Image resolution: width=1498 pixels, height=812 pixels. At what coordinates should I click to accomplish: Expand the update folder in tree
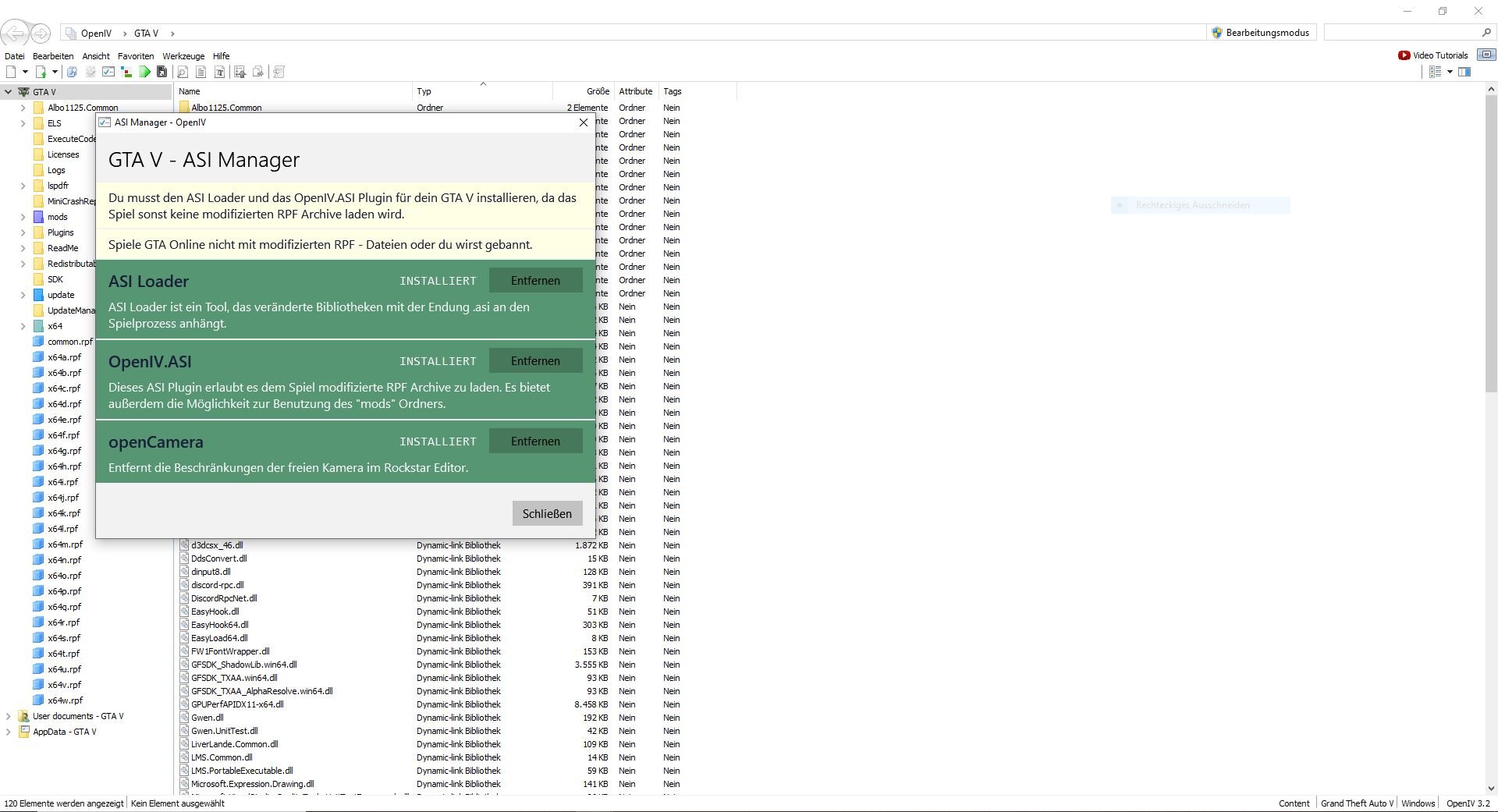(23, 295)
